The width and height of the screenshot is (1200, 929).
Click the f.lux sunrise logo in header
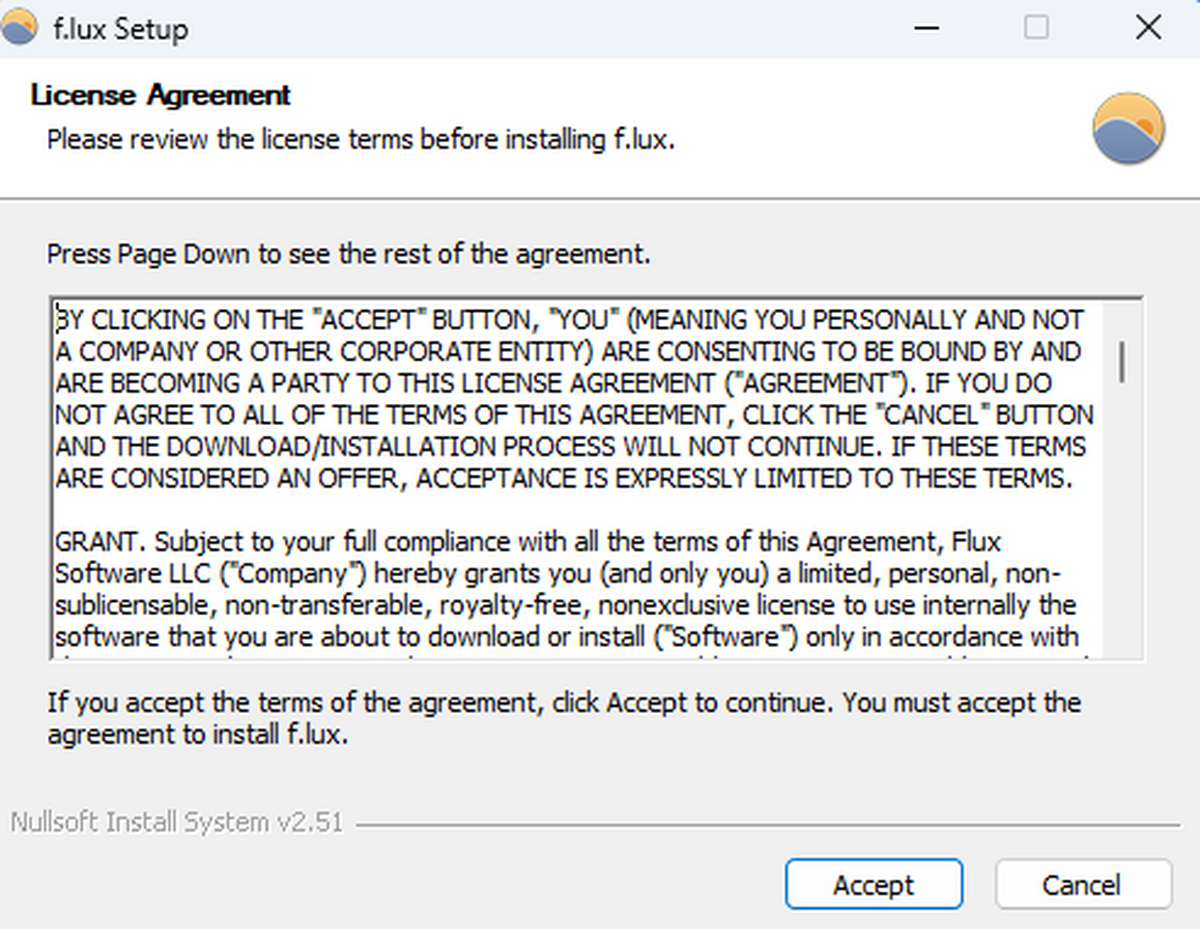tap(1128, 129)
